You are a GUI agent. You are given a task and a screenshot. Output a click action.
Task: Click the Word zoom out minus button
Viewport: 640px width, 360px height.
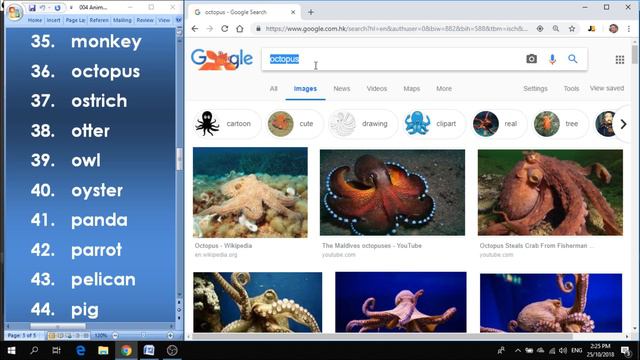click(115, 336)
